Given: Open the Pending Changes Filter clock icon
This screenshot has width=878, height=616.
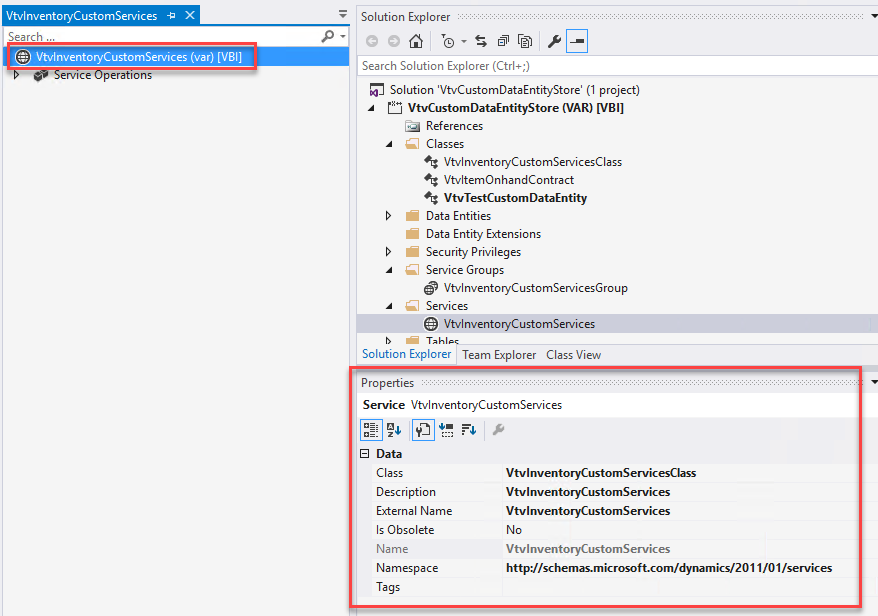Looking at the screenshot, I should pos(448,41).
